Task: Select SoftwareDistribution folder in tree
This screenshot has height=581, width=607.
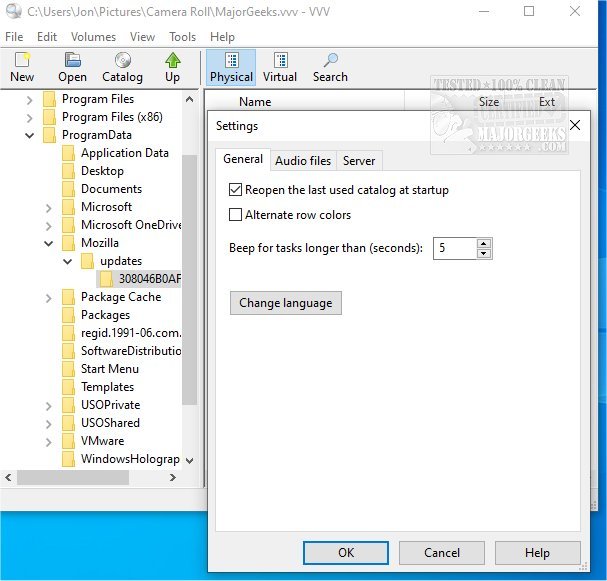Action: [131, 351]
